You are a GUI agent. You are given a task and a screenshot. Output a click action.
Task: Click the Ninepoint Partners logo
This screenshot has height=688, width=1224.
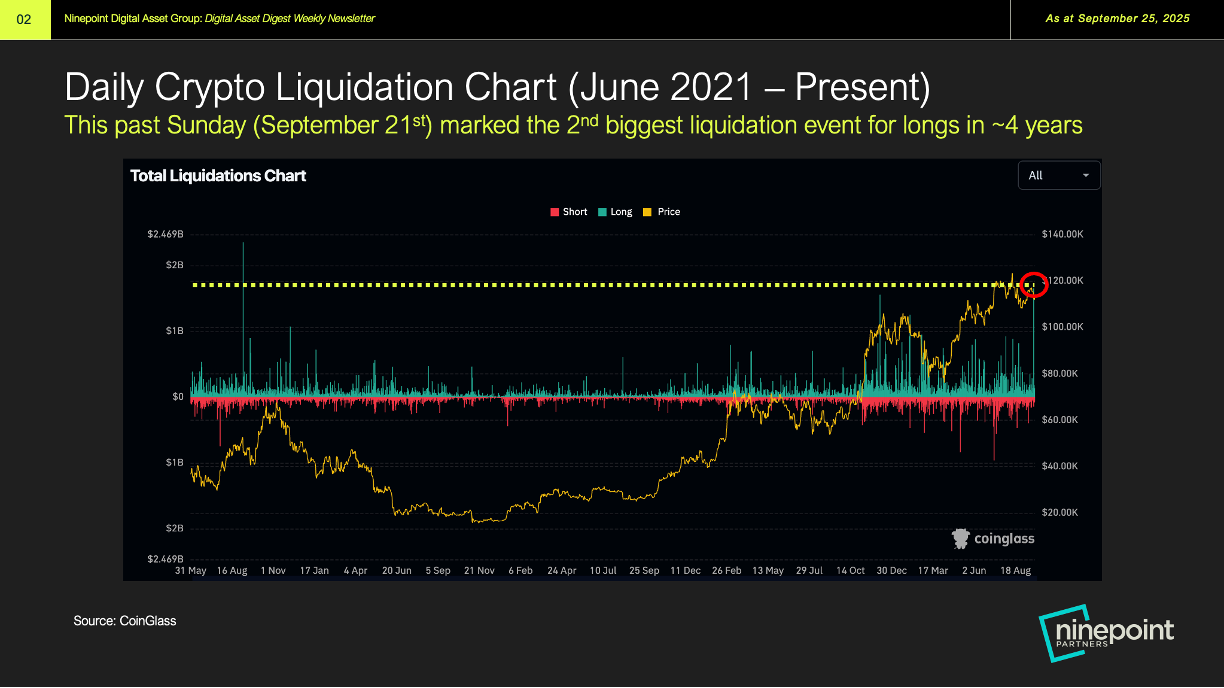pyautogui.click(x=1106, y=635)
